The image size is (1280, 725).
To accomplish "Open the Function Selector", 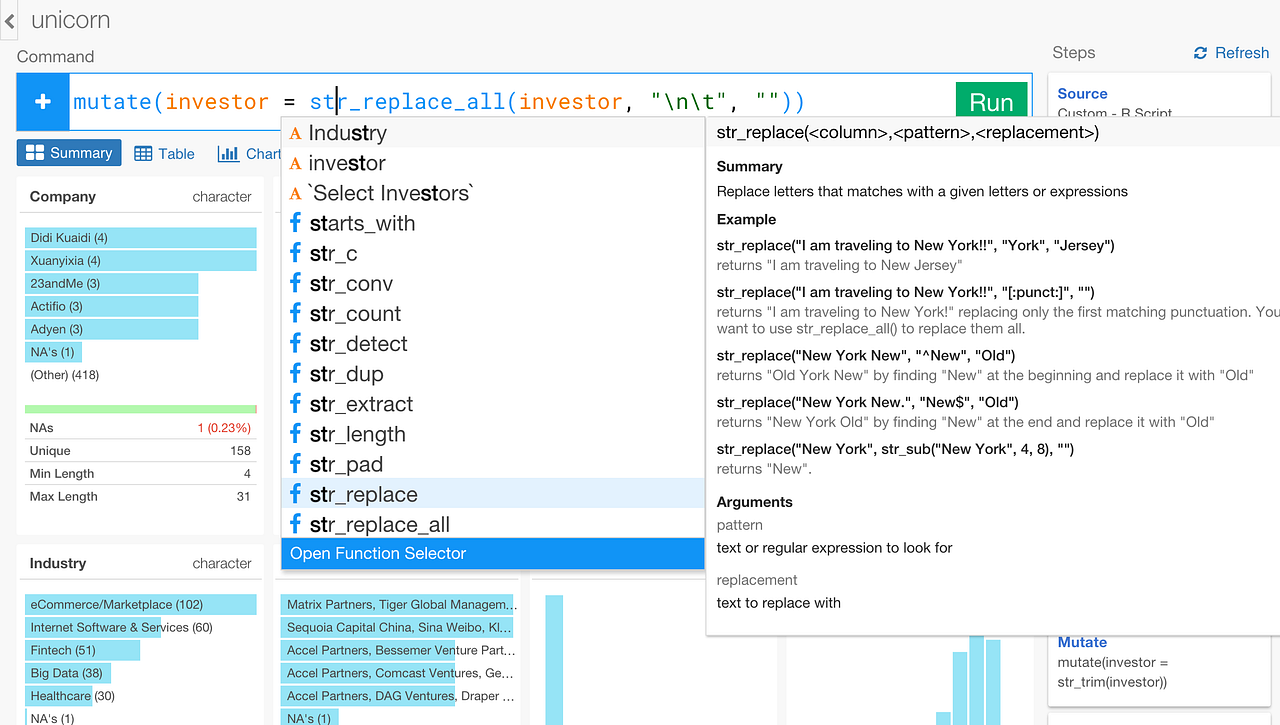I will coord(375,553).
